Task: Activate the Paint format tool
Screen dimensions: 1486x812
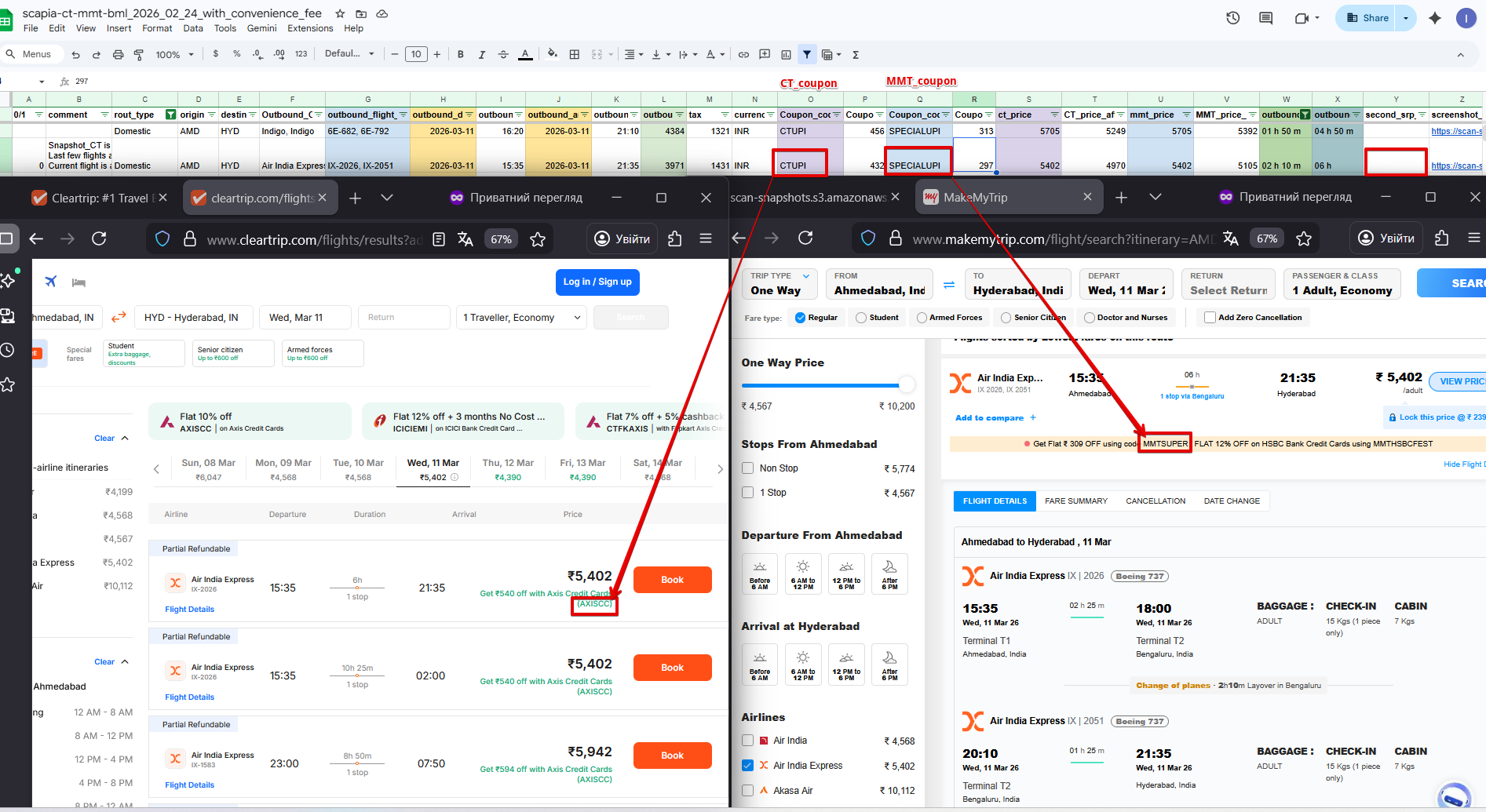Action: (x=139, y=55)
